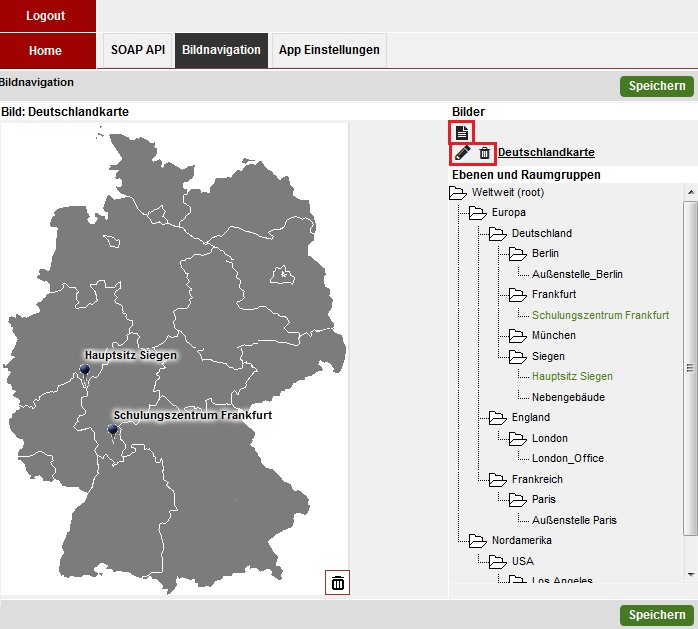Click the scroll up arrow of the tree
Image resolution: width=698 pixels, height=629 pixels.
pyautogui.click(x=690, y=192)
